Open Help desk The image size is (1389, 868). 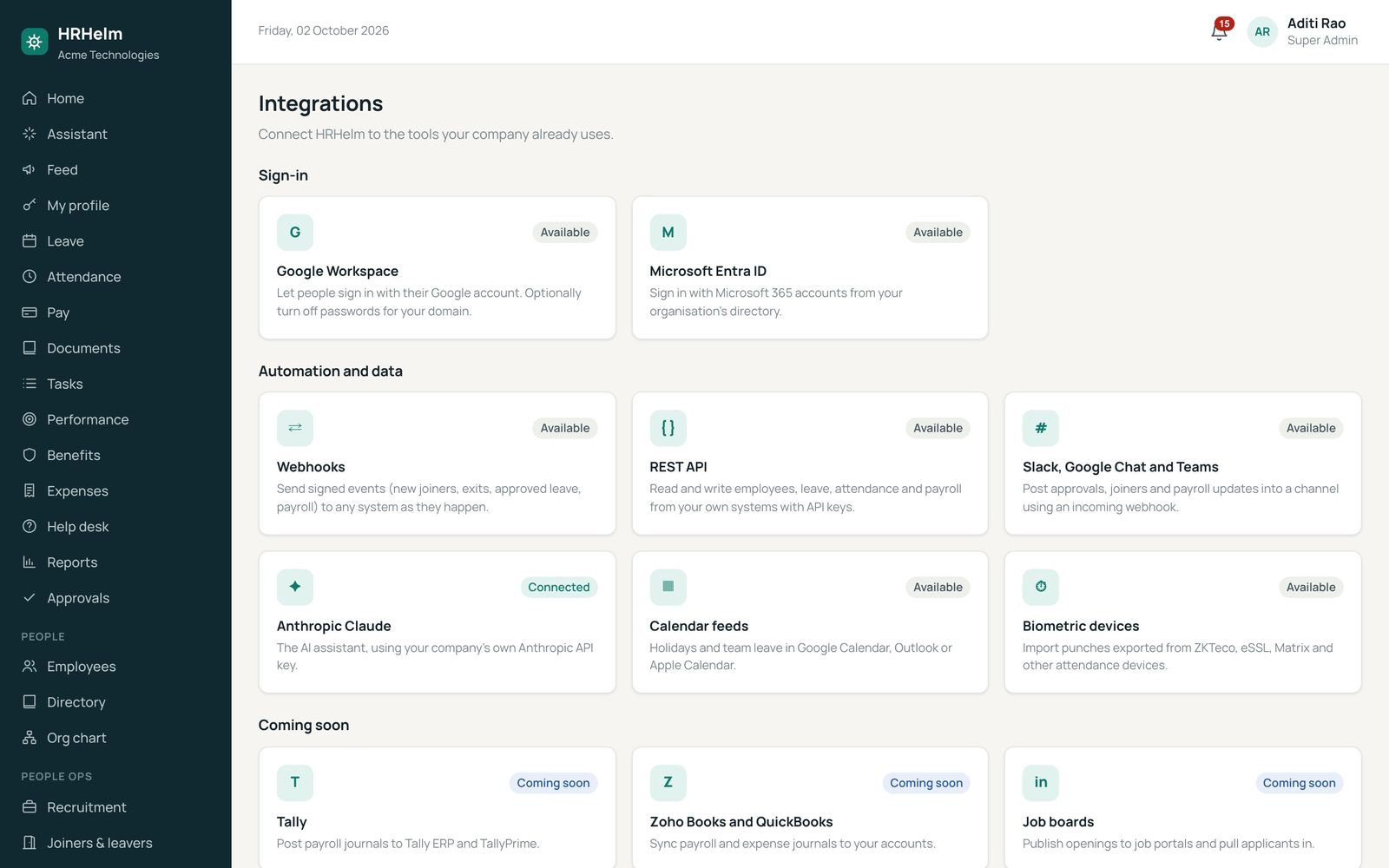click(115, 526)
